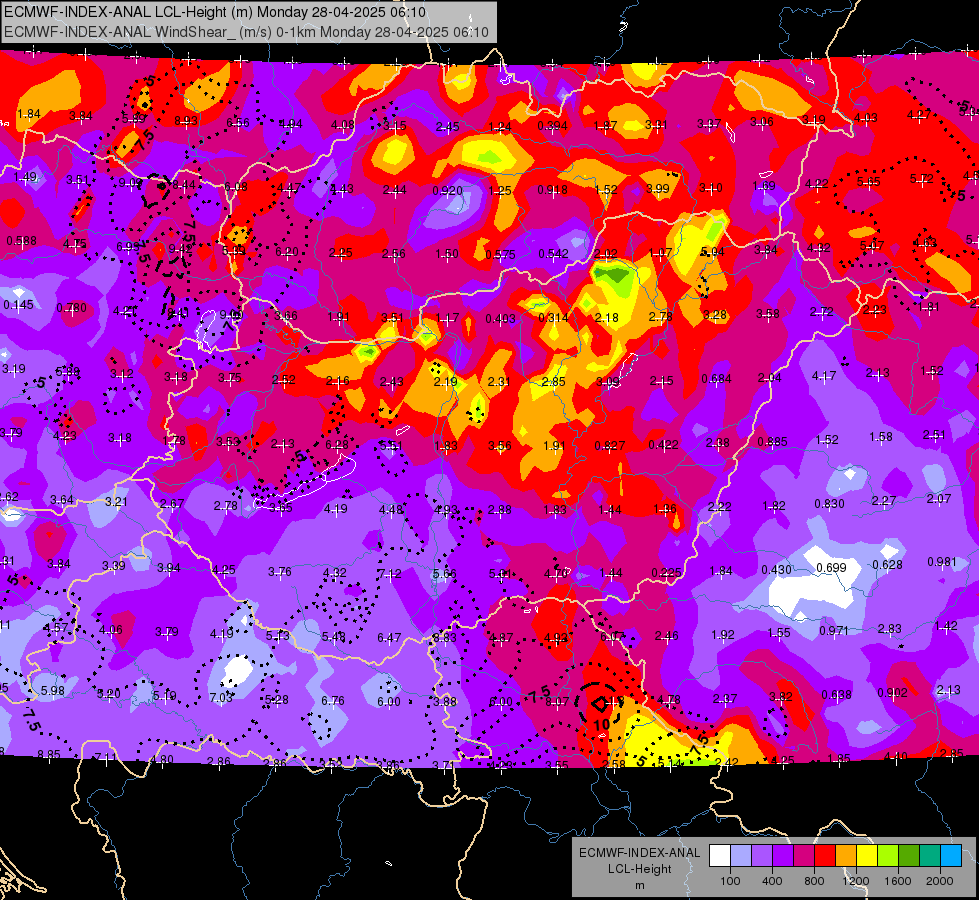
Task: Click the wind shear value 0.920
Action: point(447,190)
